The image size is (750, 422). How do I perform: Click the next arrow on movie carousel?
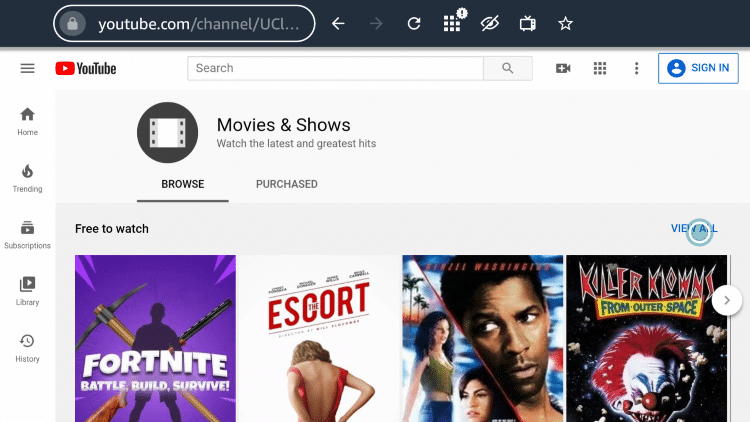[x=727, y=300]
